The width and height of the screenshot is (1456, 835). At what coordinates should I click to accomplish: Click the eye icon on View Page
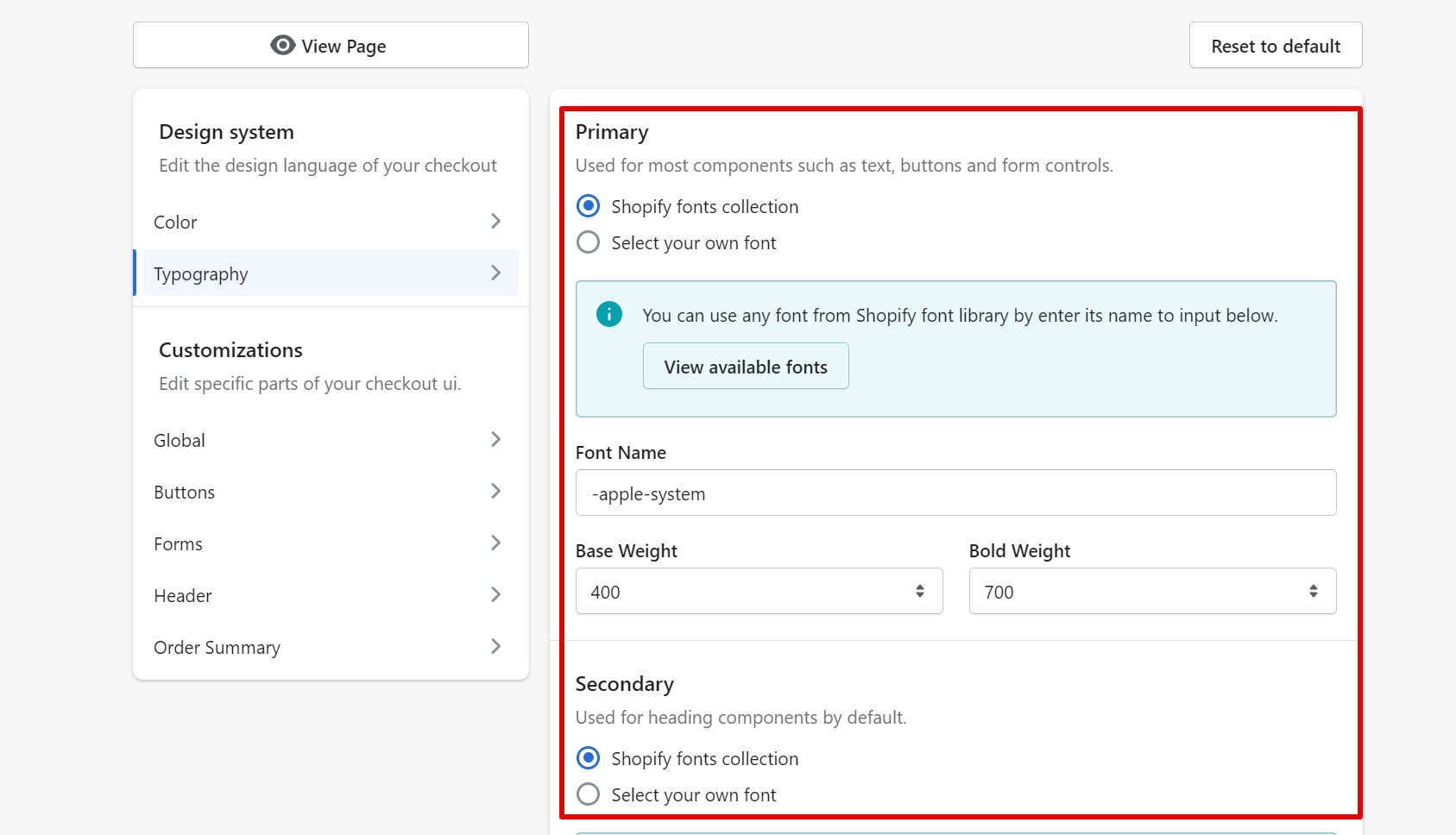point(282,45)
